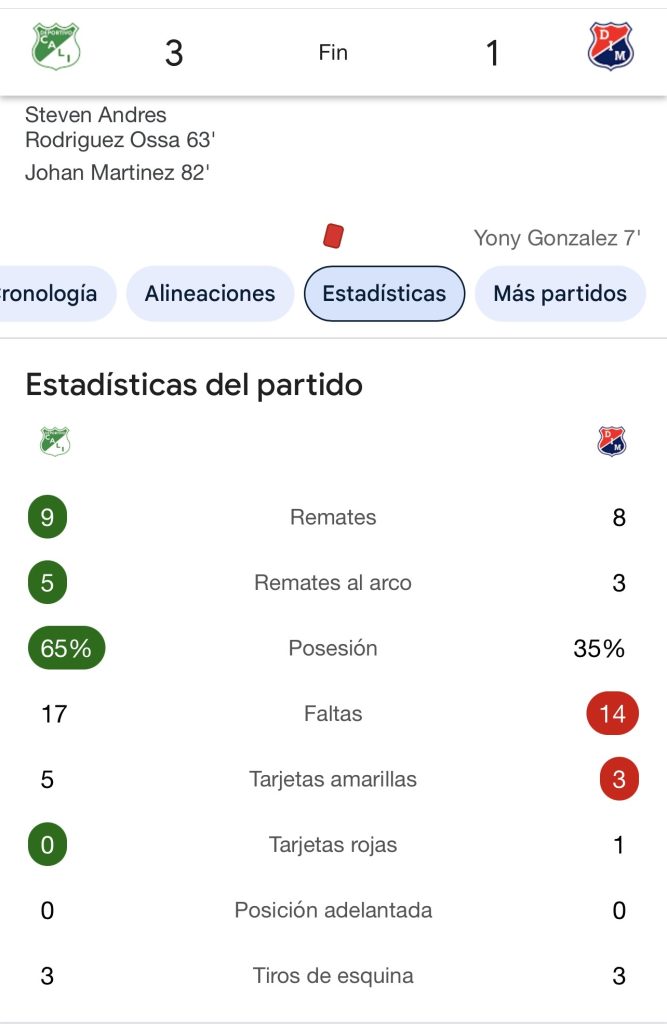This screenshot has width=667, height=1024.
Task: Switch to the Más partidos tab
Action: (x=560, y=294)
